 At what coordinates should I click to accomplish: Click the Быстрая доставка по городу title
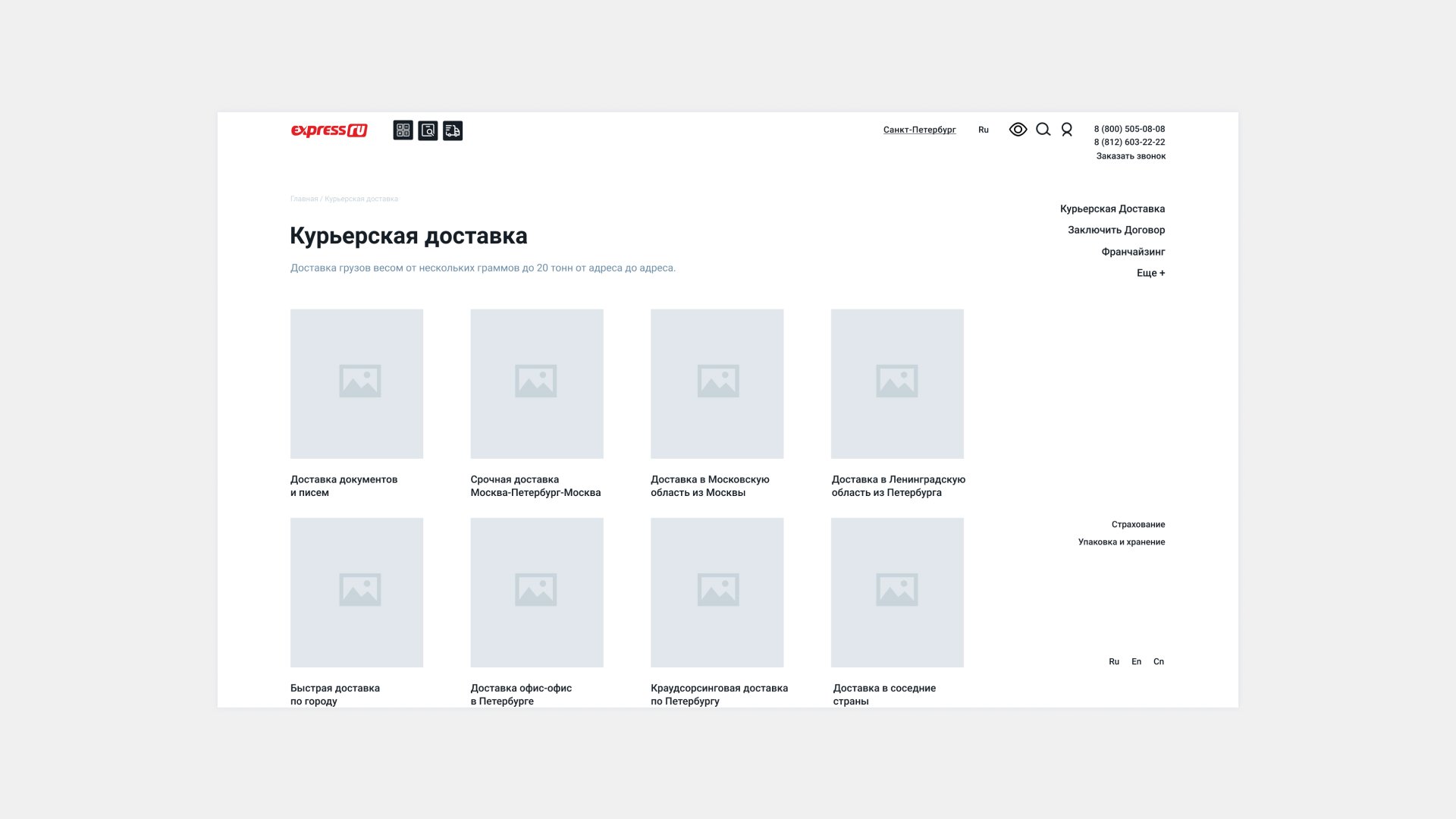tap(335, 695)
